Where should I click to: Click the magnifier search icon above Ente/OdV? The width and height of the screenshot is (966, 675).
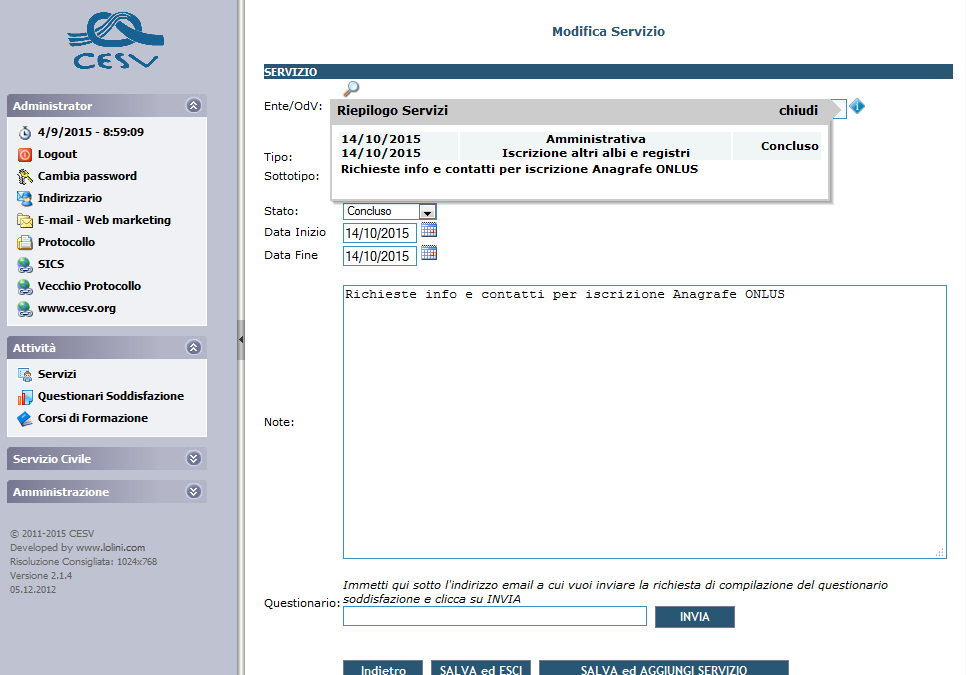[351, 89]
